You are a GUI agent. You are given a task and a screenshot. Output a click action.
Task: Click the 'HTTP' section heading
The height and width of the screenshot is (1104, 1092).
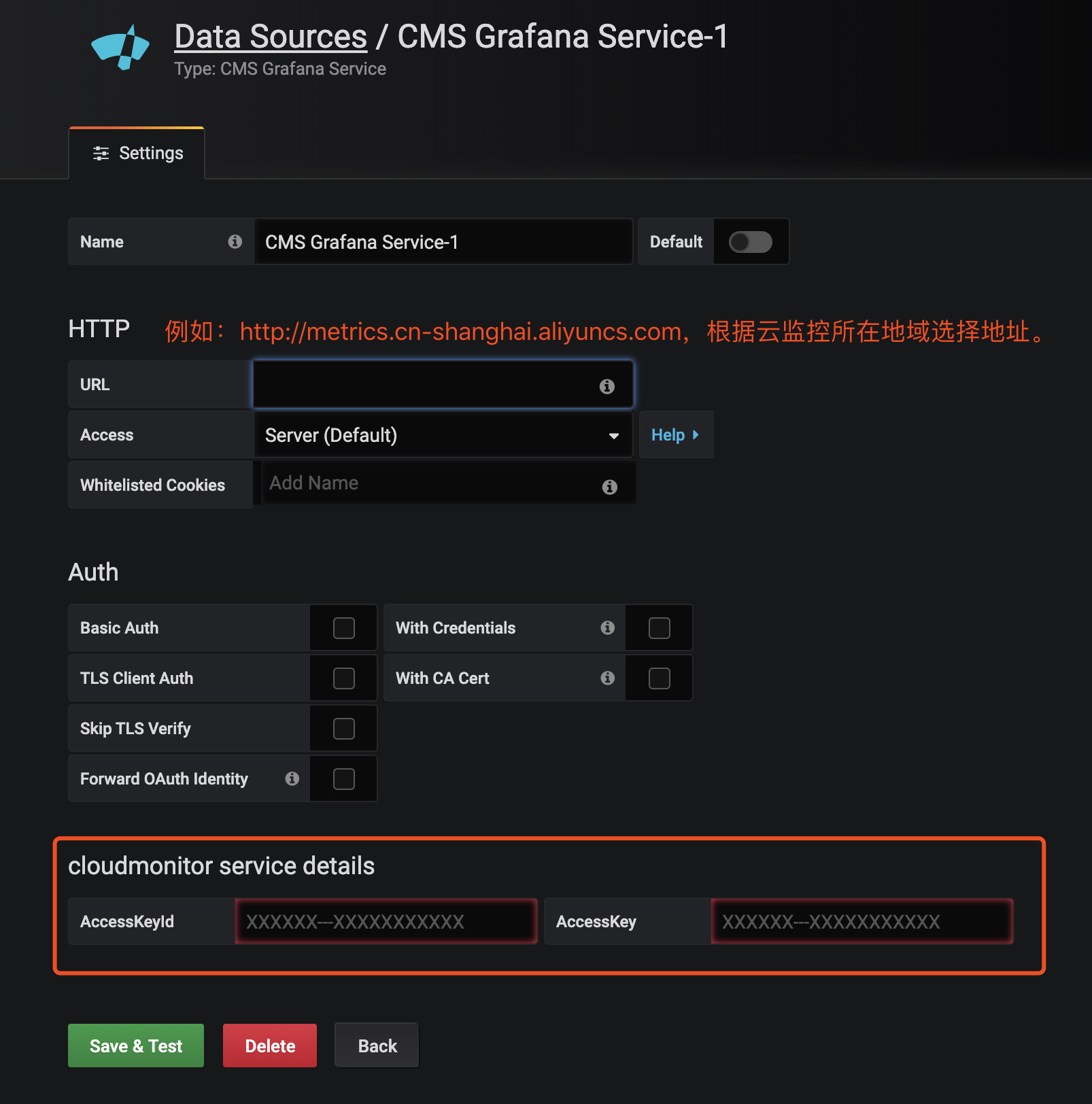[x=99, y=329]
